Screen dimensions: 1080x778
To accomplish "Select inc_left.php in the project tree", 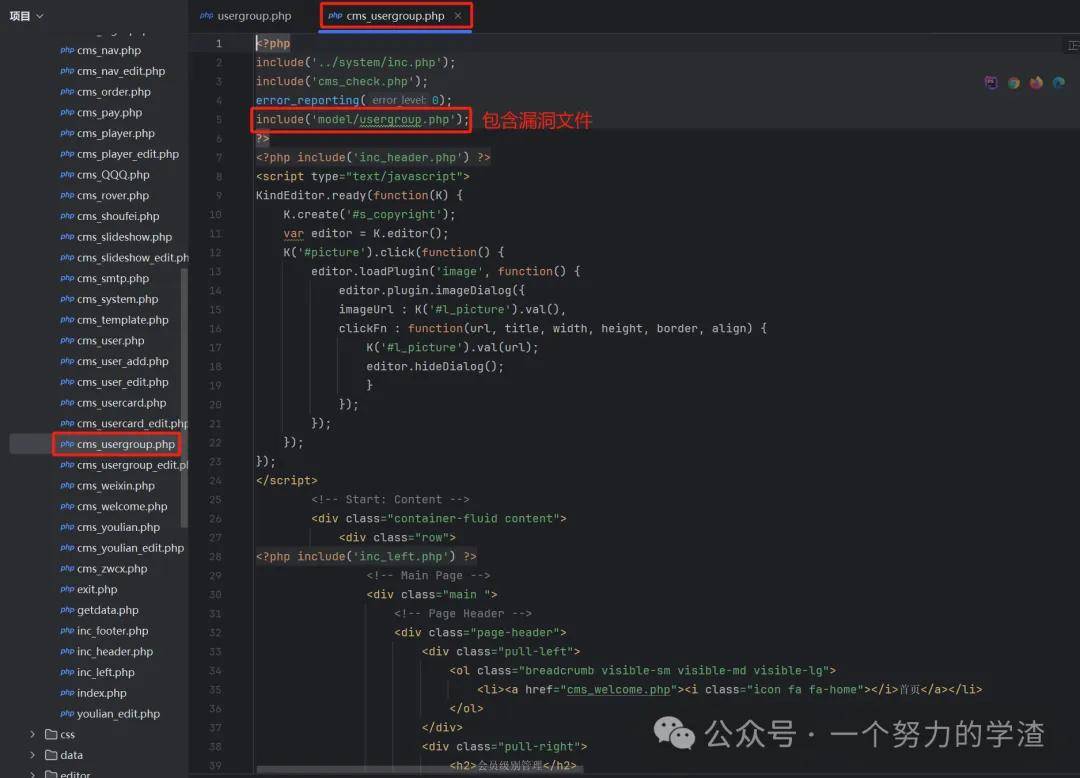I will pyautogui.click(x=97, y=672).
